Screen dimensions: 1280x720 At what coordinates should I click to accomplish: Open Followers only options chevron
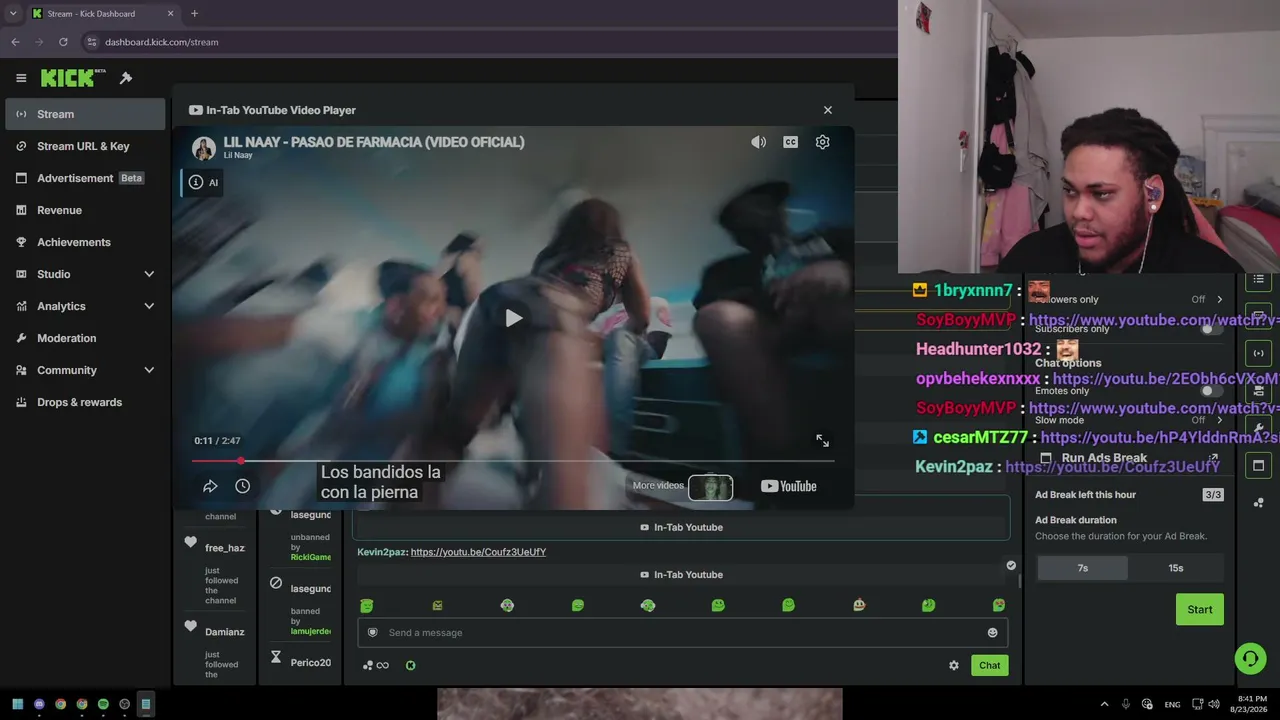(1219, 299)
